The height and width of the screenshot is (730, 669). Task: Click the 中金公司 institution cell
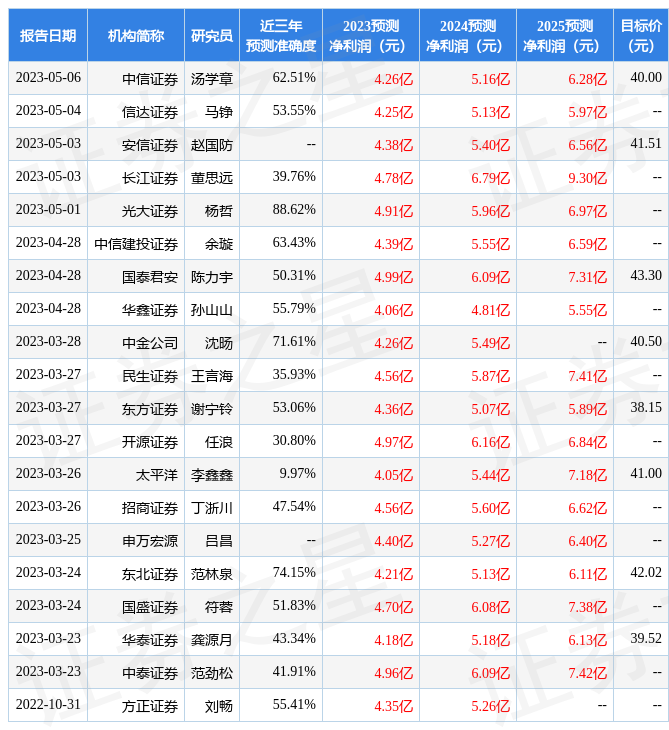(x=150, y=342)
